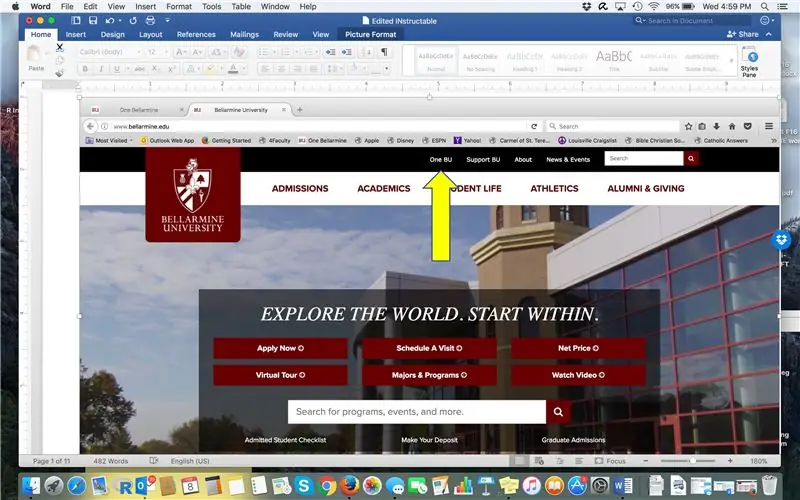Open the Bullets list dropdown arrow
Image resolution: width=800 pixels, height=500 pixels.
coord(274,52)
